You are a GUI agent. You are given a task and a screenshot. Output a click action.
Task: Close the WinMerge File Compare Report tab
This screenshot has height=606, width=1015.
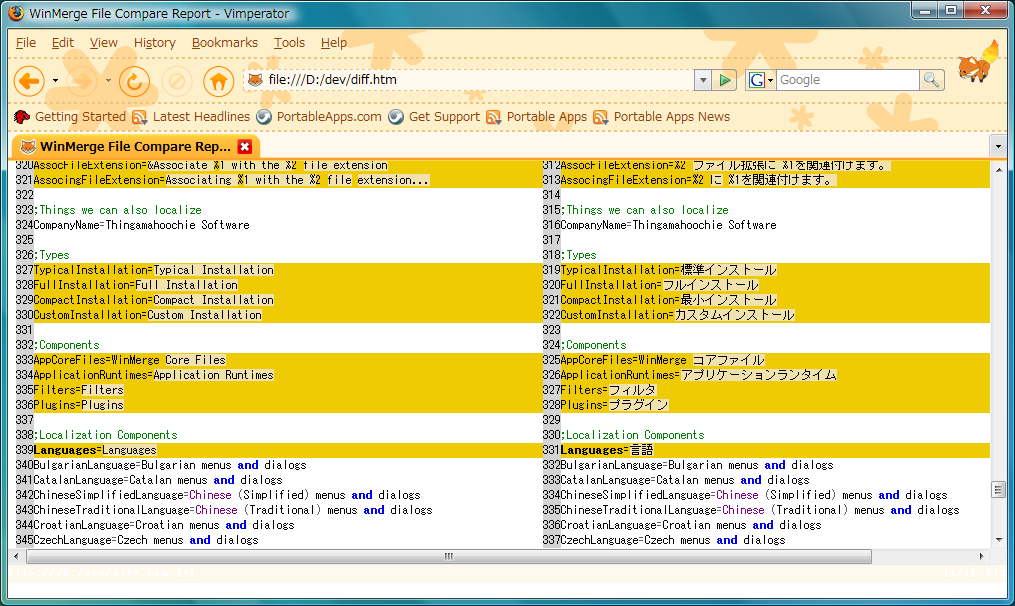point(245,146)
